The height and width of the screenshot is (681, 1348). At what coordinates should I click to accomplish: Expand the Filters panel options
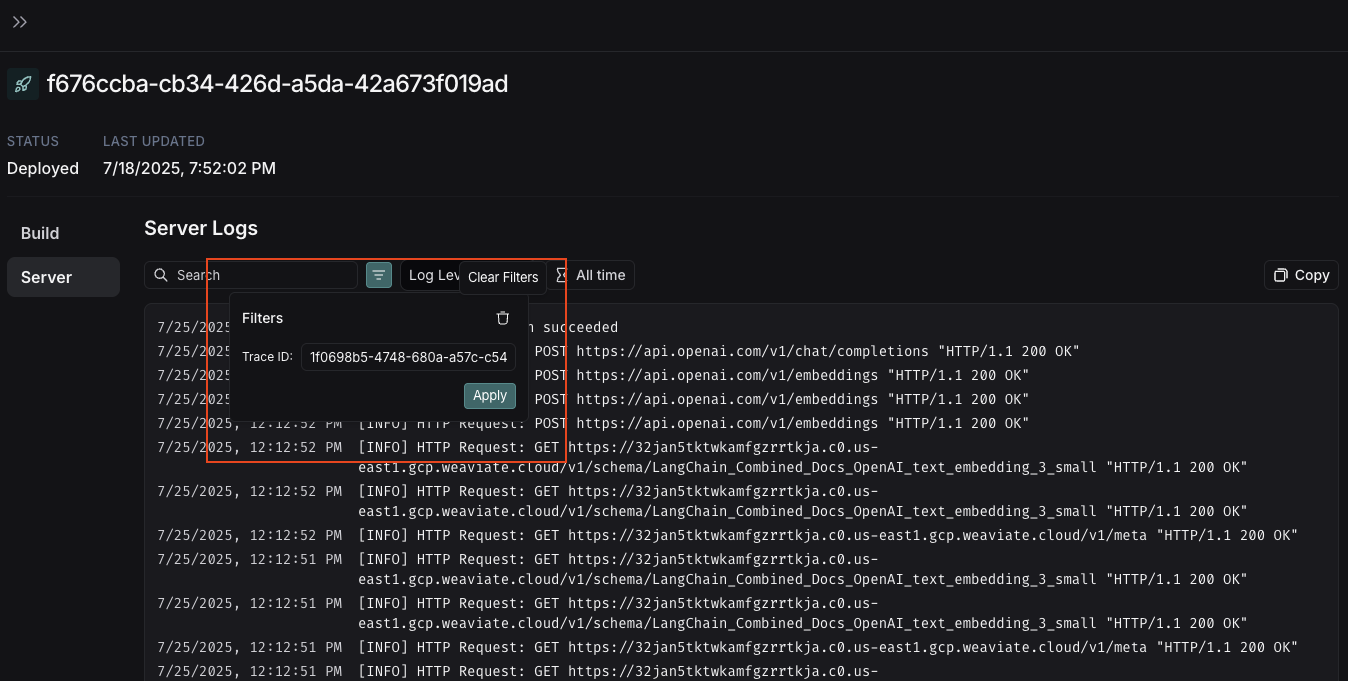pos(378,274)
